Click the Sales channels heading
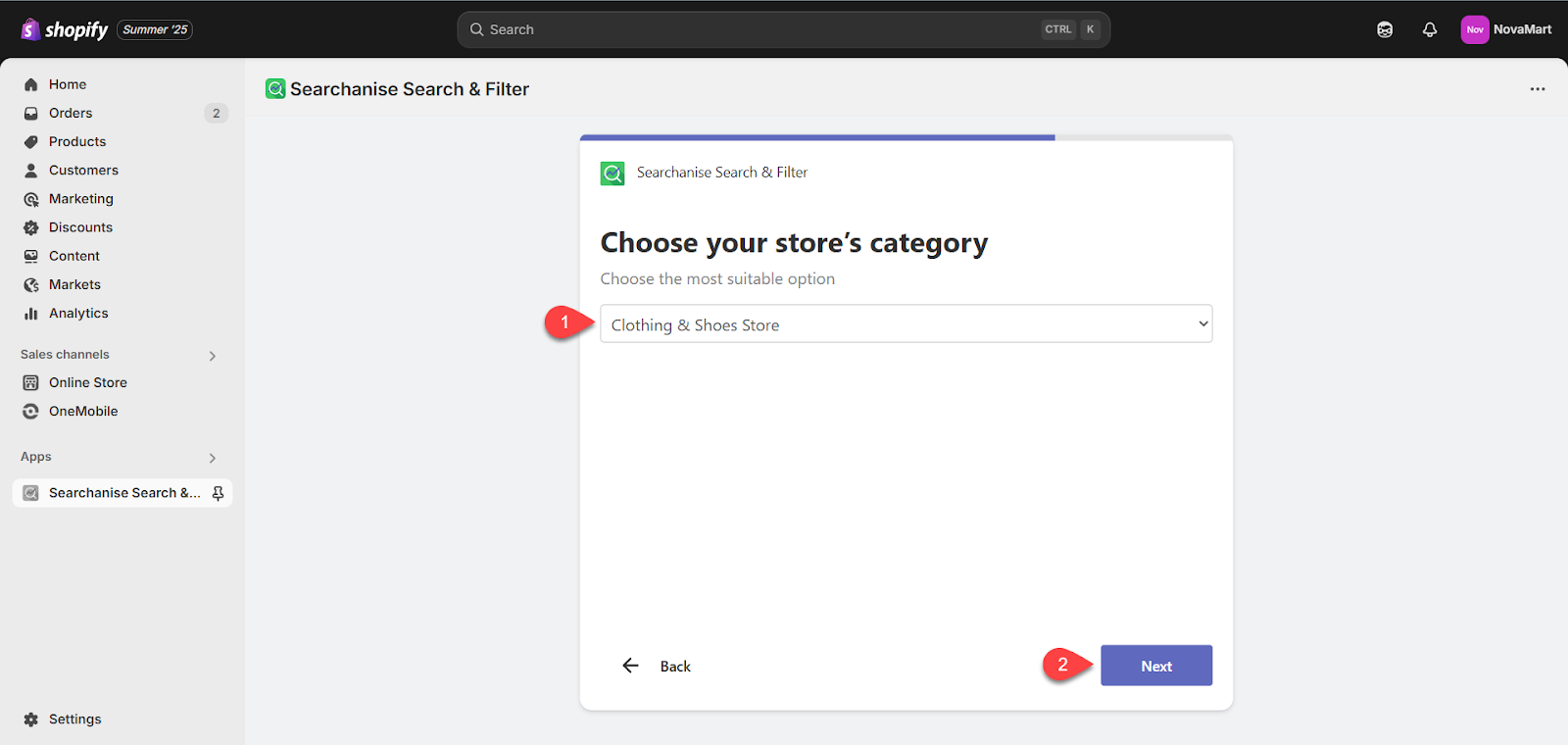1568x745 pixels. (x=65, y=355)
